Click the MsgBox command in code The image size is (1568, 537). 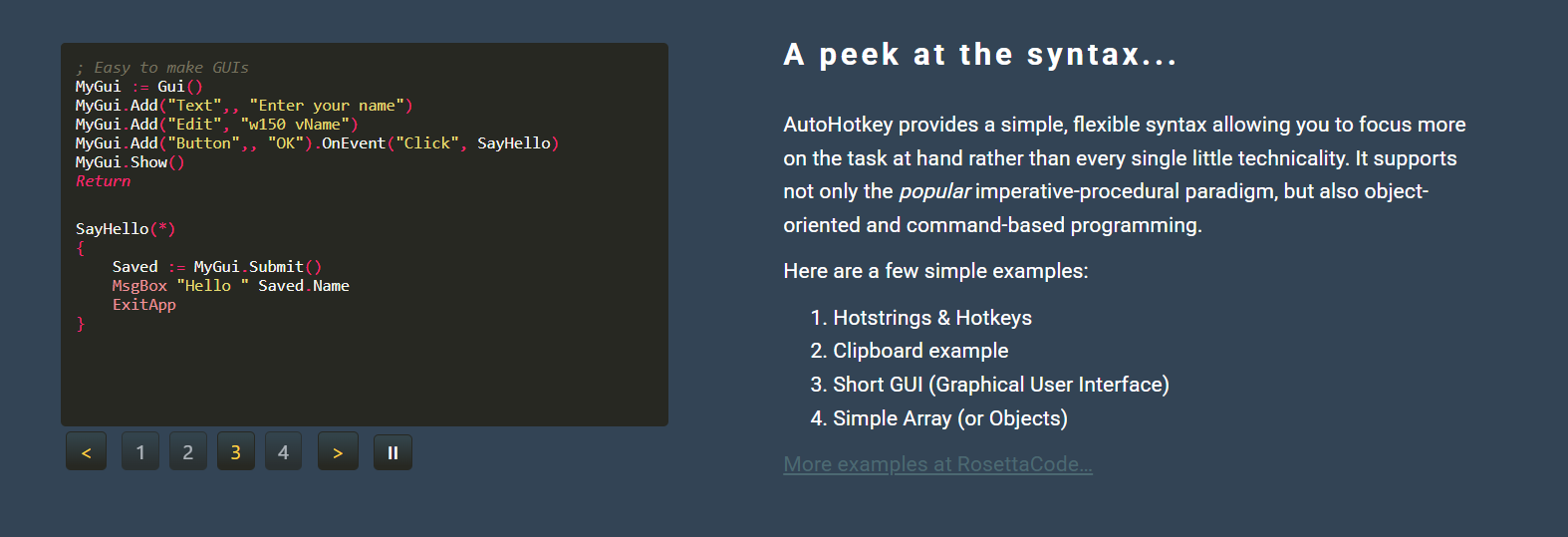[x=139, y=286]
